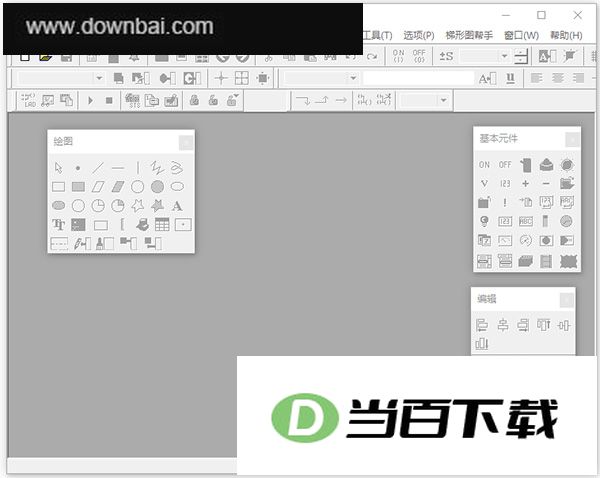Add the ABC text display component in row four
This screenshot has height=478, width=600.
pos(525,221)
